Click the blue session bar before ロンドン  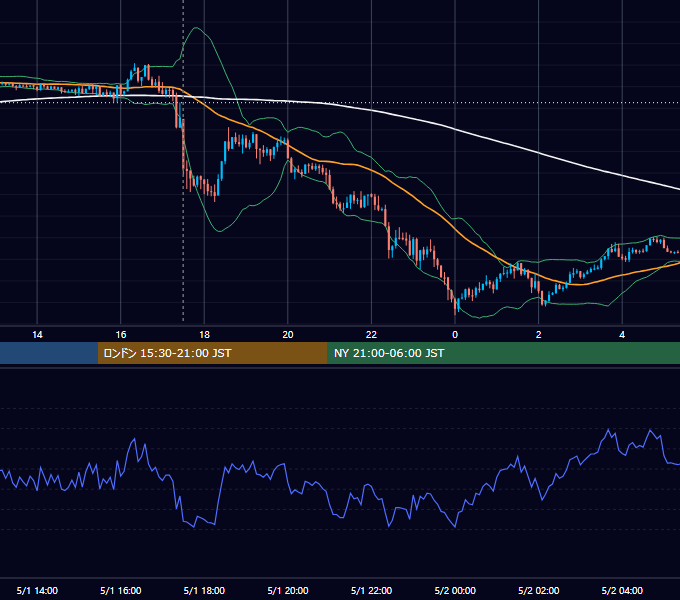(49, 353)
